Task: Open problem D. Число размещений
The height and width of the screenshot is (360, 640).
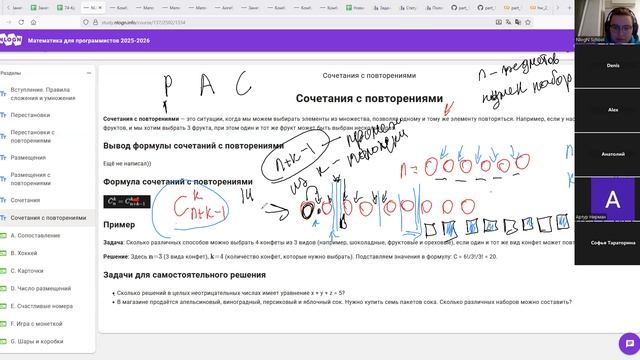Action: click(x=40, y=288)
